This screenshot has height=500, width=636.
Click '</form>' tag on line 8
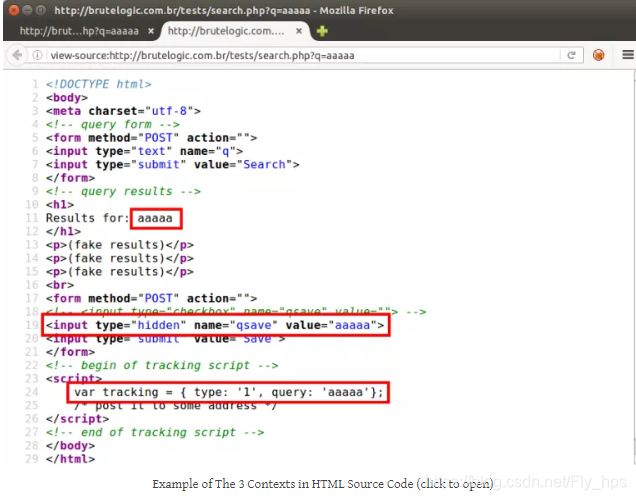[71, 178]
